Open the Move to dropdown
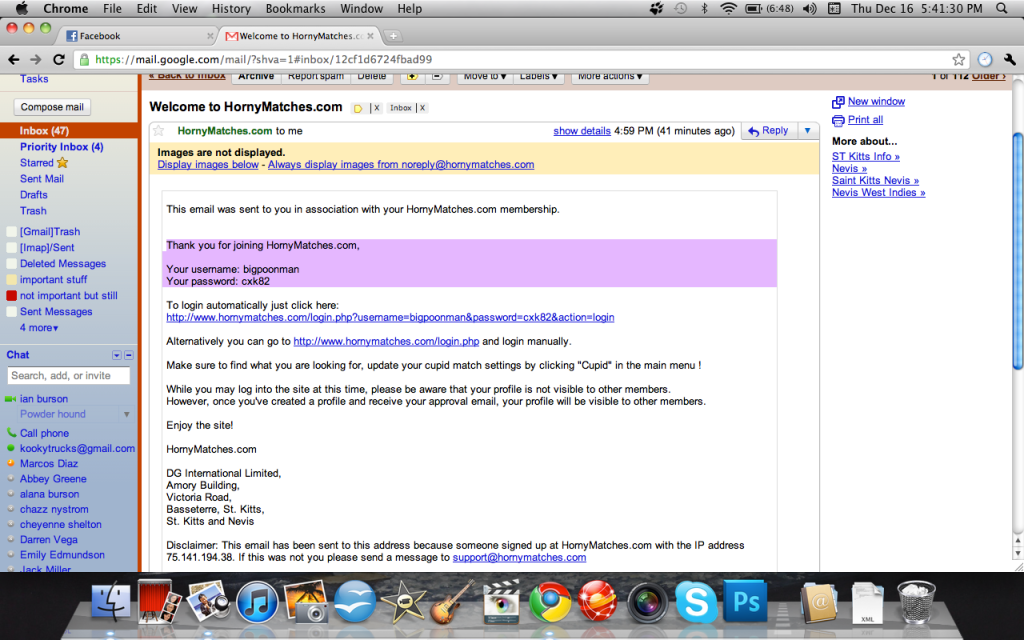1024x640 pixels. point(485,76)
